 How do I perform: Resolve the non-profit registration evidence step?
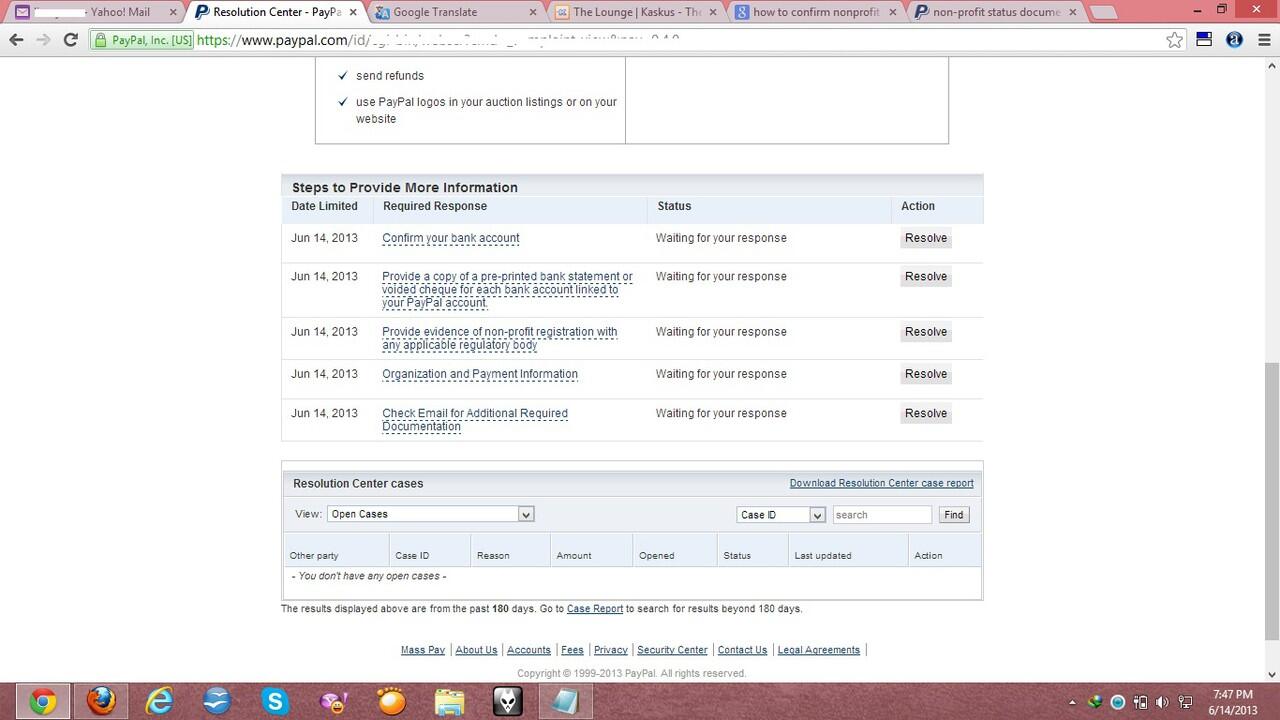pyautogui.click(x=926, y=331)
